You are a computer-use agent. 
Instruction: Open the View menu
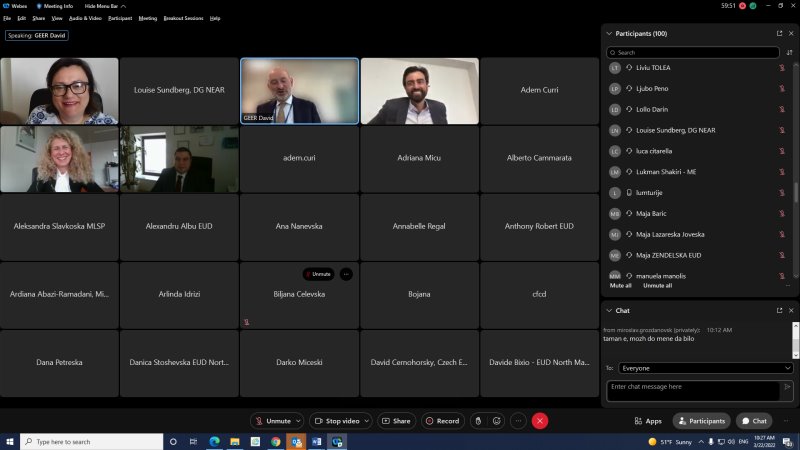[57, 18]
